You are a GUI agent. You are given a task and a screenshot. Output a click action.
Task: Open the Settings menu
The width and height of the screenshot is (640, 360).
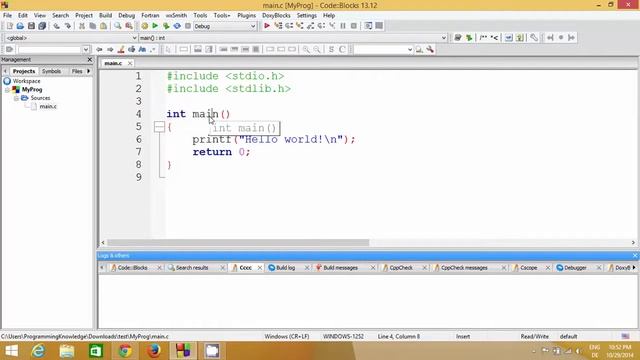pyautogui.click(x=307, y=16)
